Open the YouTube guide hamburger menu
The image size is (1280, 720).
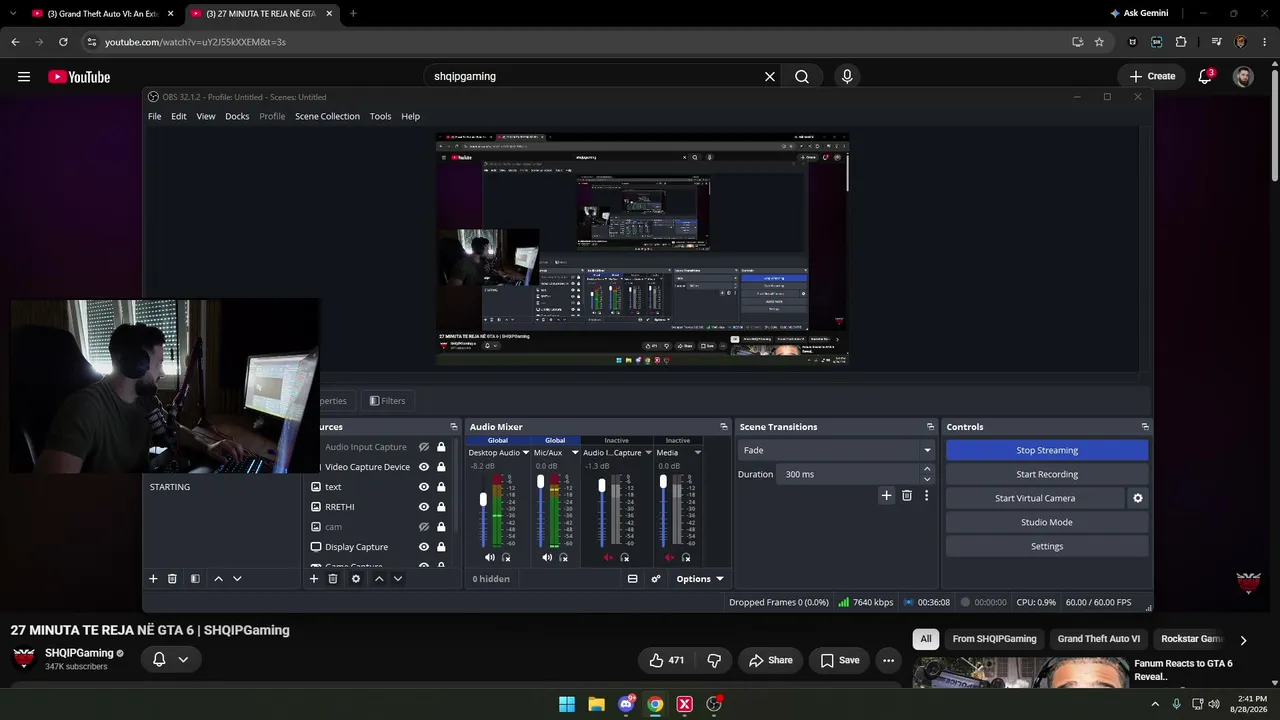click(x=24, y=77)
